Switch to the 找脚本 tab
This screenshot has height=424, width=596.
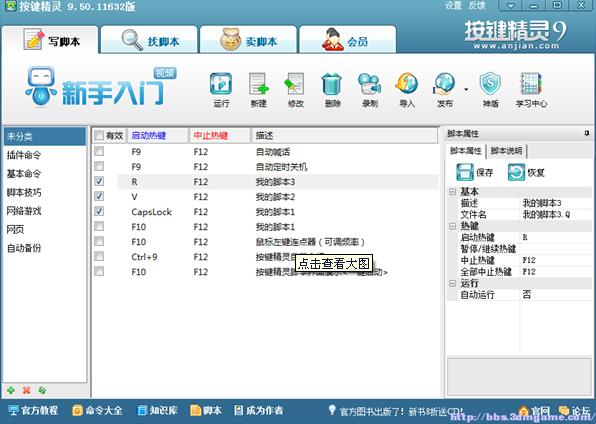[x=149, y=40]
